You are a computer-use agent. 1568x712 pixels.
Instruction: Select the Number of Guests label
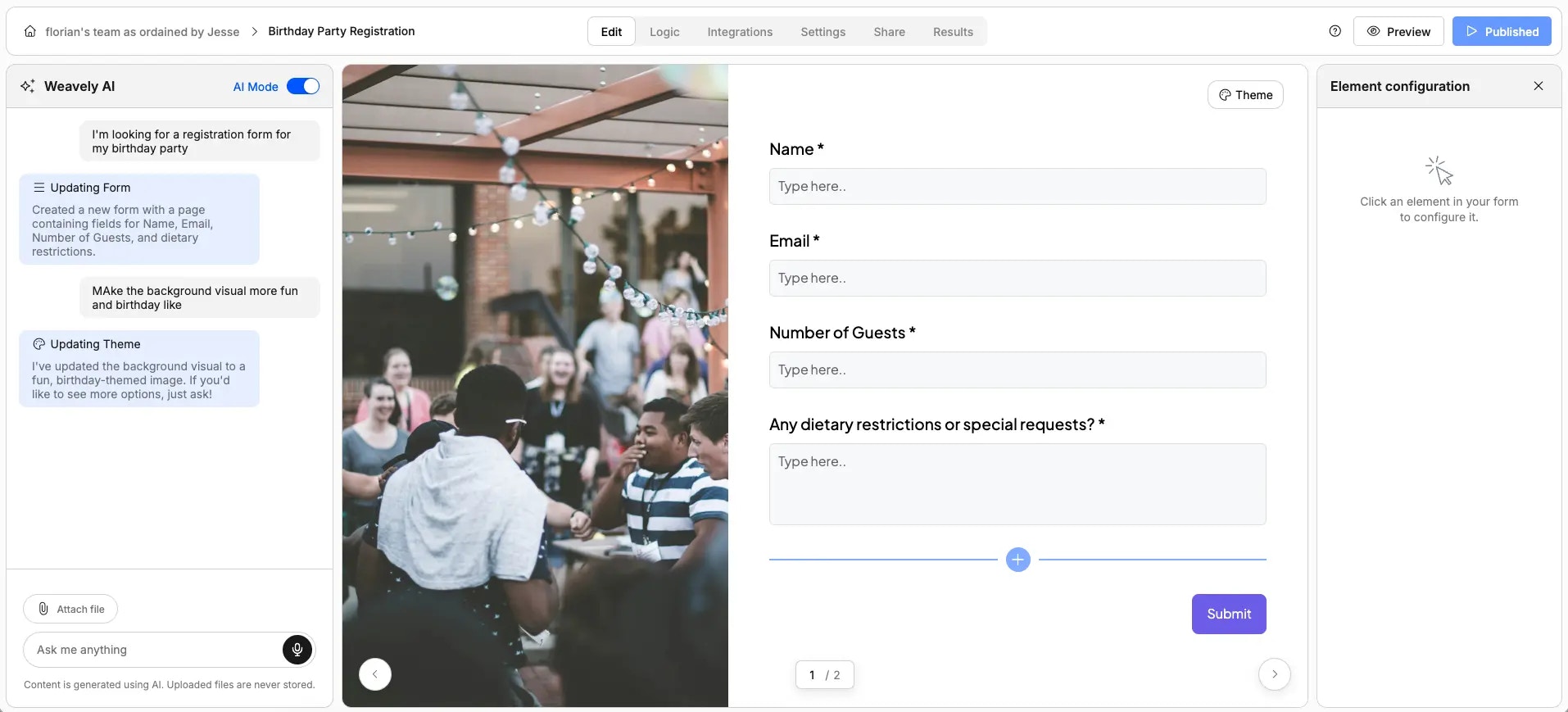(x=842, y=333)
